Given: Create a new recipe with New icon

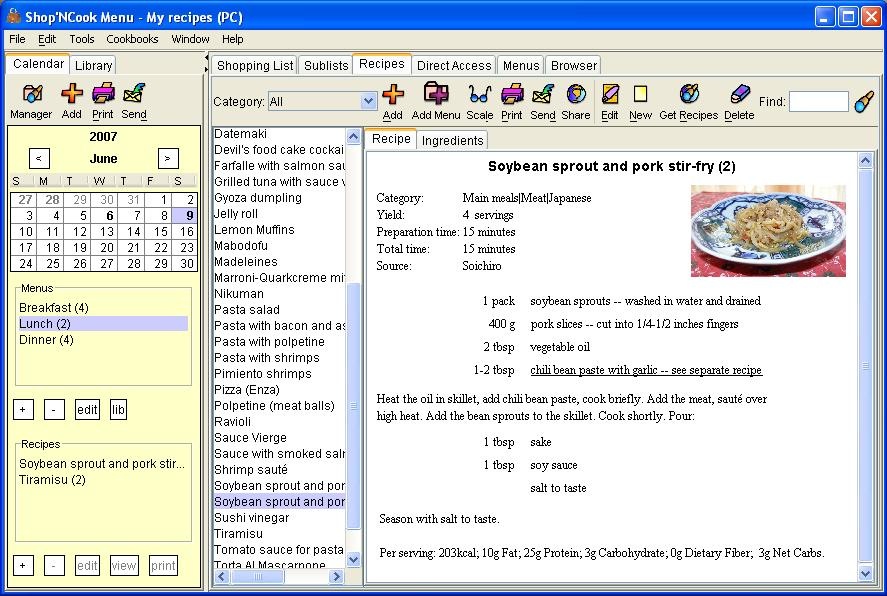Looking at the screenshot, I should click(640, 94).
